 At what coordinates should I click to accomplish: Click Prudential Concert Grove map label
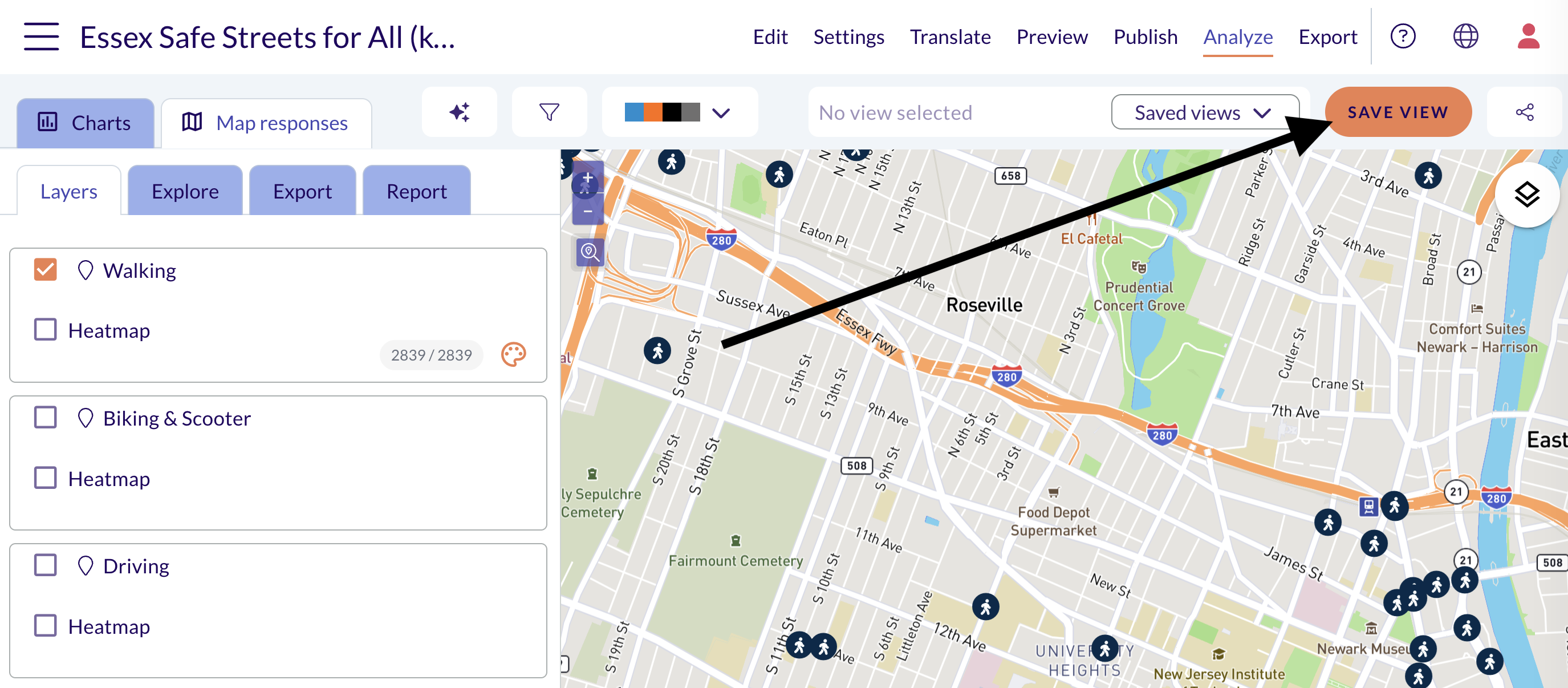click(1139, 296)
